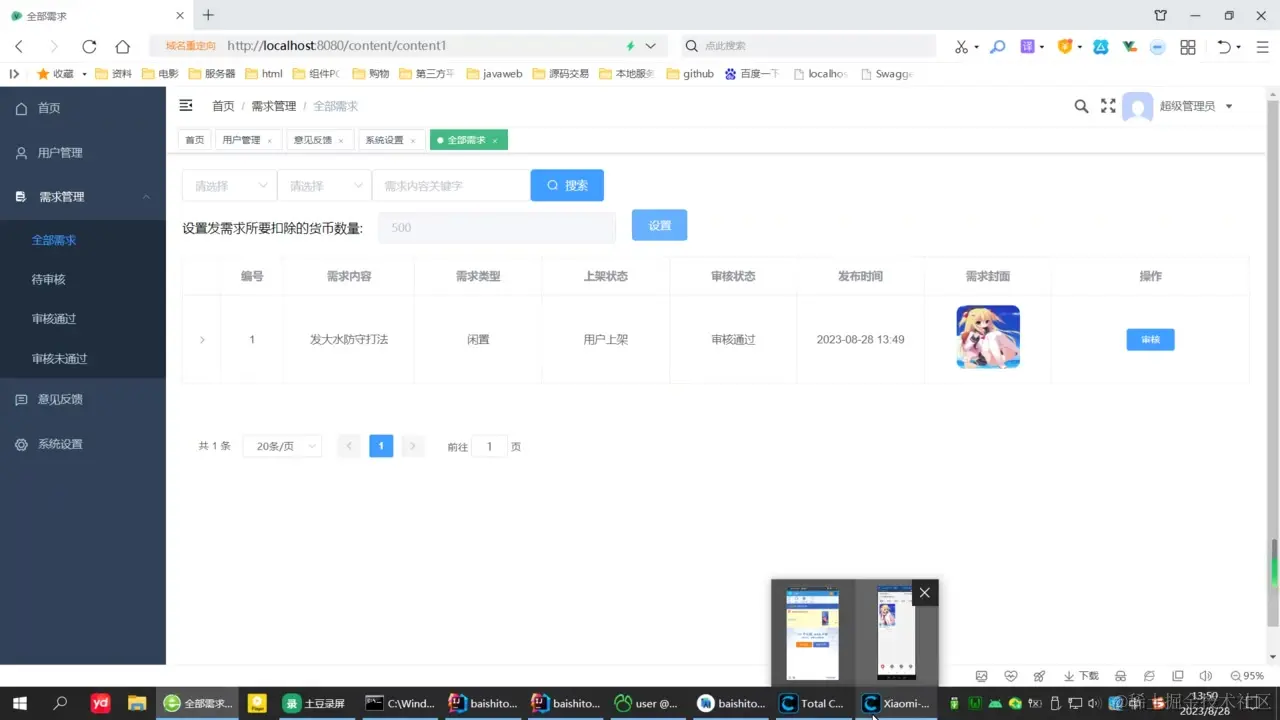Click the 译 translate extension icon
The width and height of the screenshot is (1280, 720).
tap(1027, 47)
